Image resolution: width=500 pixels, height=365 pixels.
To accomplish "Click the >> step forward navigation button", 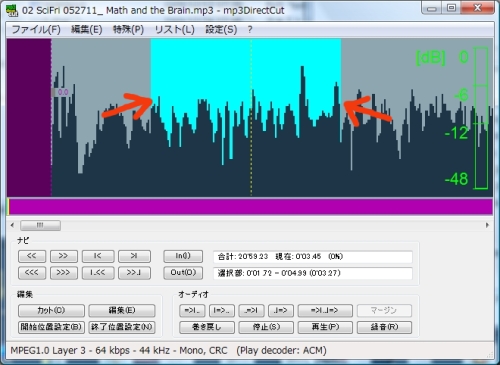I will pyautogui.click(x=63, y=256).
